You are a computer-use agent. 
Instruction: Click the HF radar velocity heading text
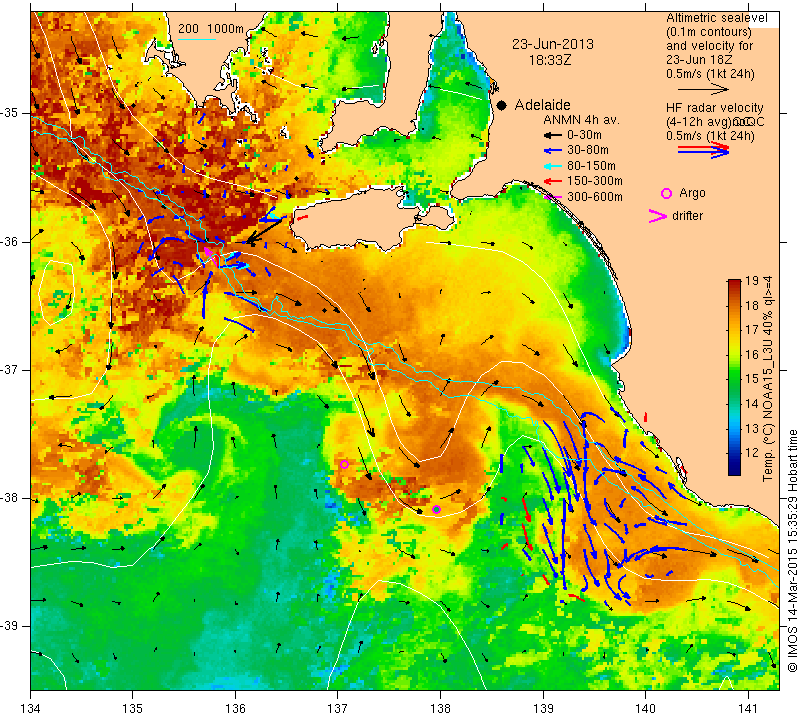[714, 108]
